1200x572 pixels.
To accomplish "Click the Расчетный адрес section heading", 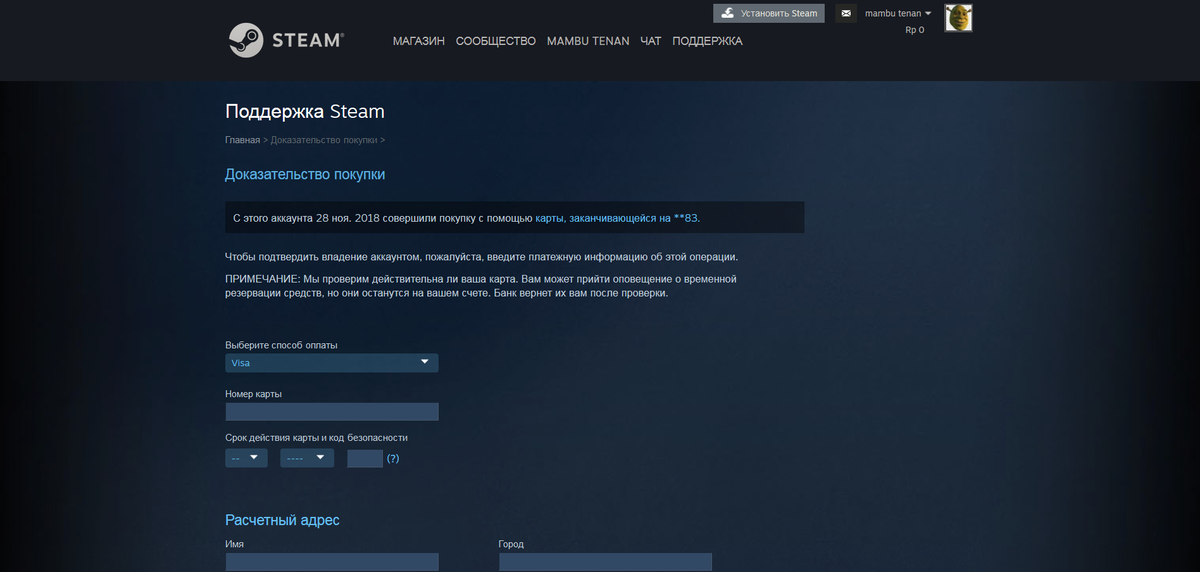I will [282, 521].
